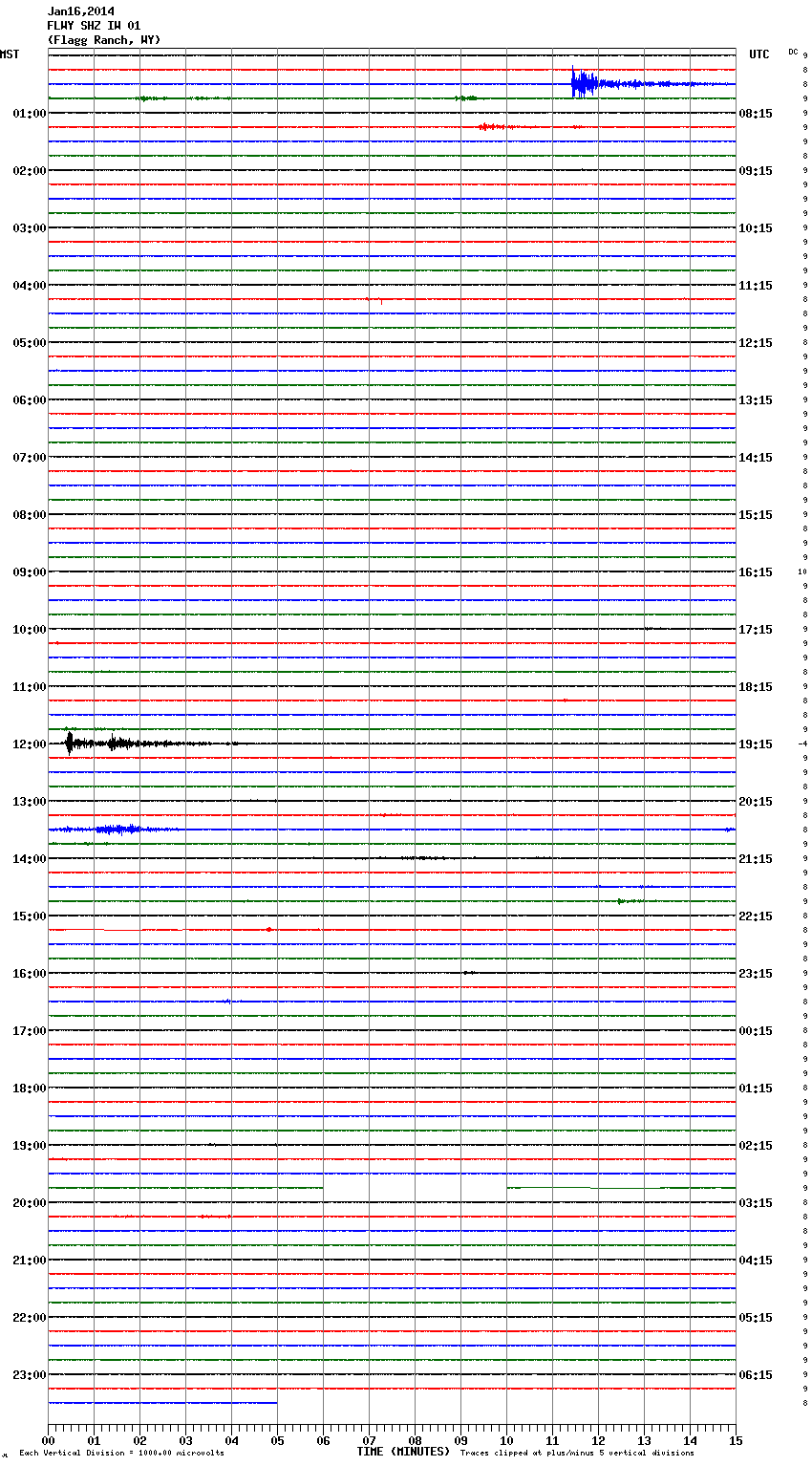The height and width of the screenshot is (1466, 812).
Task: Click the vertical division microvolts scale note
Action: tap(121, 1454)
